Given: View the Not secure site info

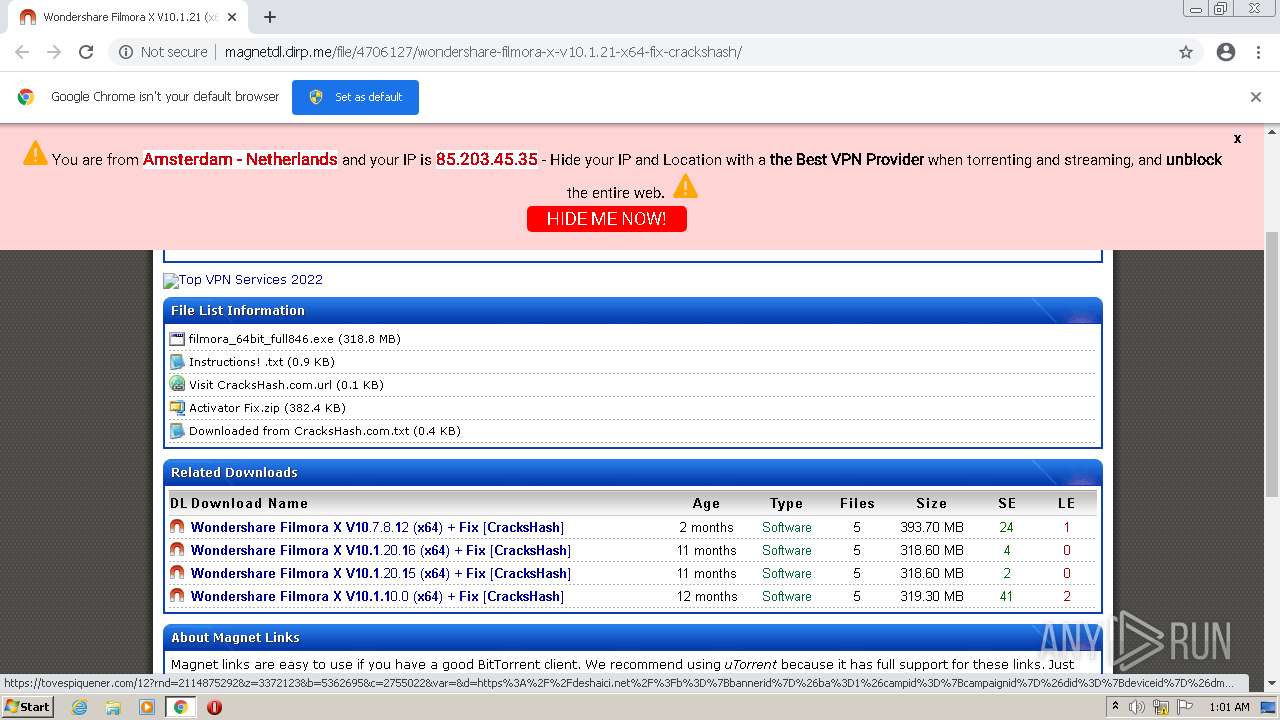Looking at the screenshot, I should click(x=163, y=52).
